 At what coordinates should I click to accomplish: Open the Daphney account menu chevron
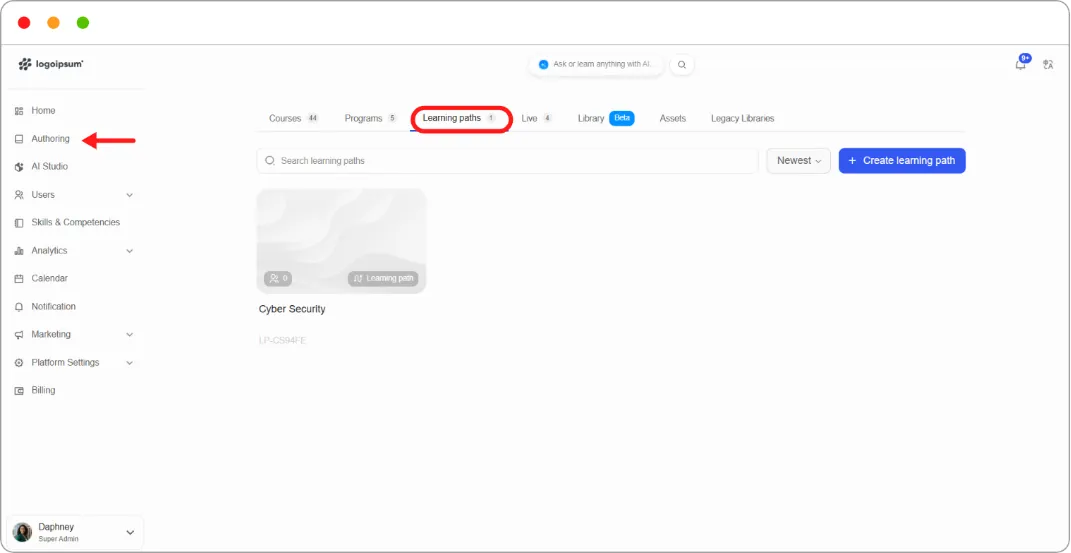[130, 533]
